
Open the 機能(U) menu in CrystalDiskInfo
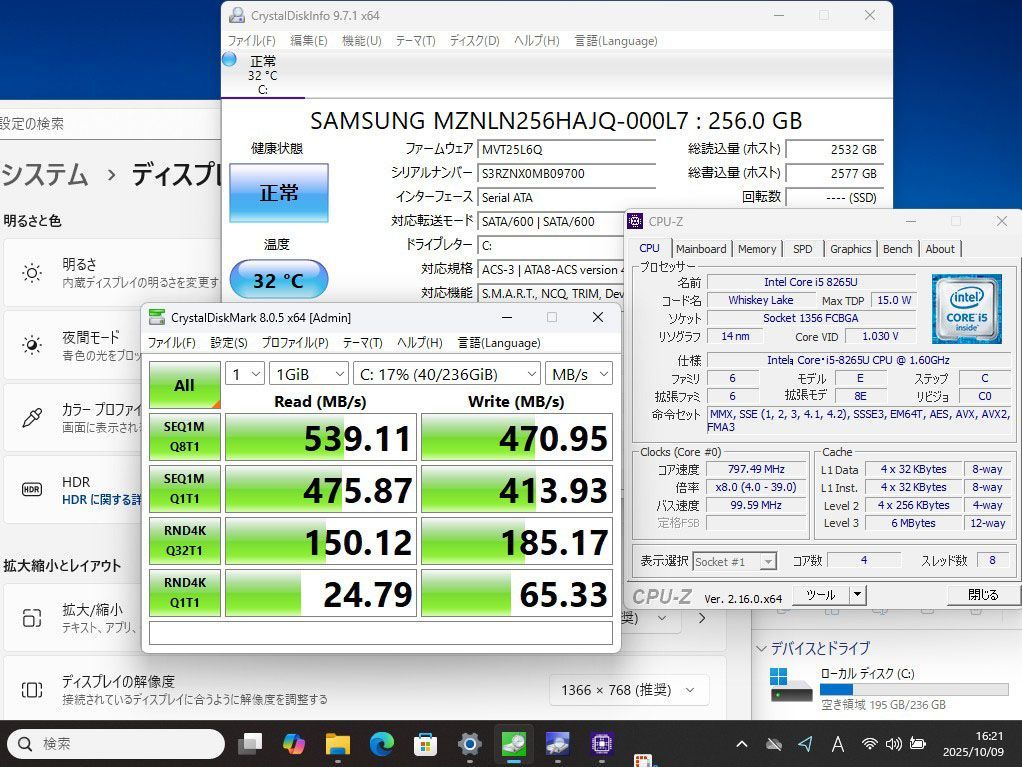click(361, 41)
